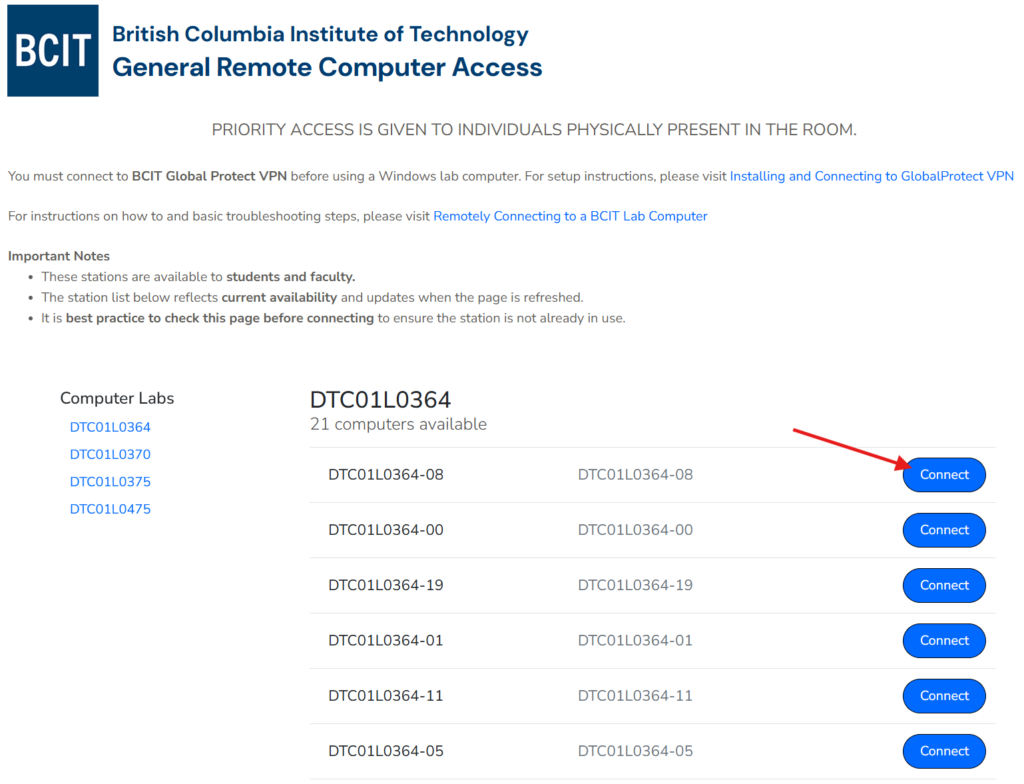Viewport: 1024px width, 784px height.
Task: Click the gray DTC01L0364-11 description text
Action: 635,696
